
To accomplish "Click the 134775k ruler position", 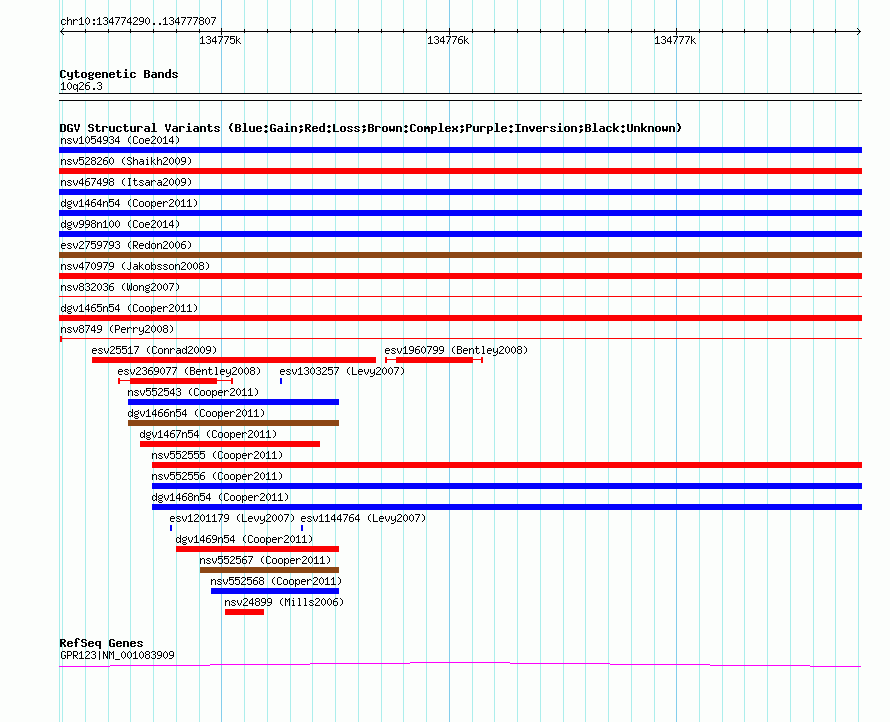I will point(220,40).
